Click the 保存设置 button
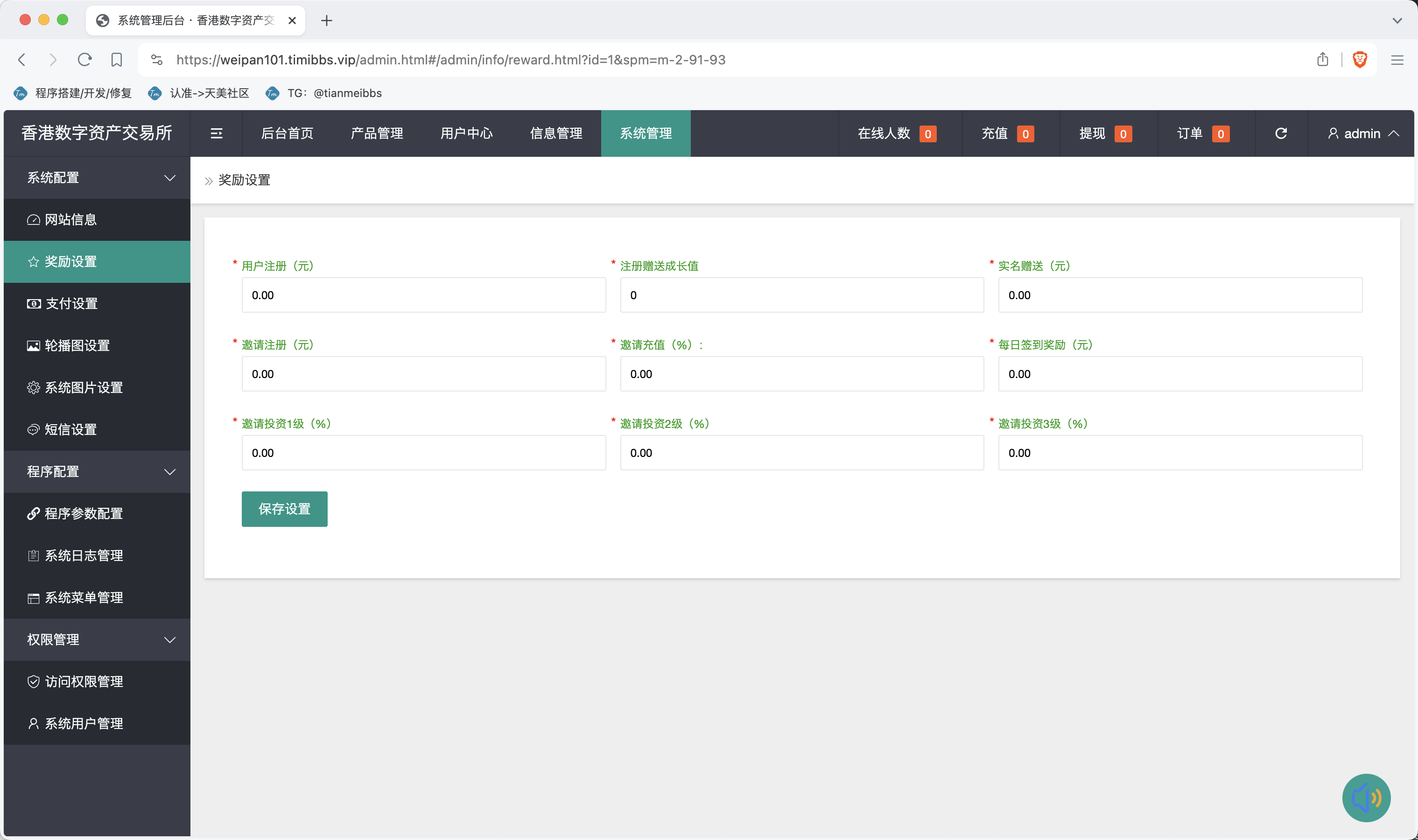Screen dimensions: 1418x840 pos(284,509)
